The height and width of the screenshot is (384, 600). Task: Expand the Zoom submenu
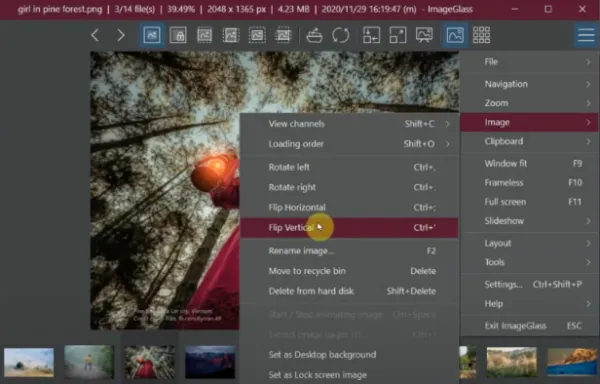(530, 103)
